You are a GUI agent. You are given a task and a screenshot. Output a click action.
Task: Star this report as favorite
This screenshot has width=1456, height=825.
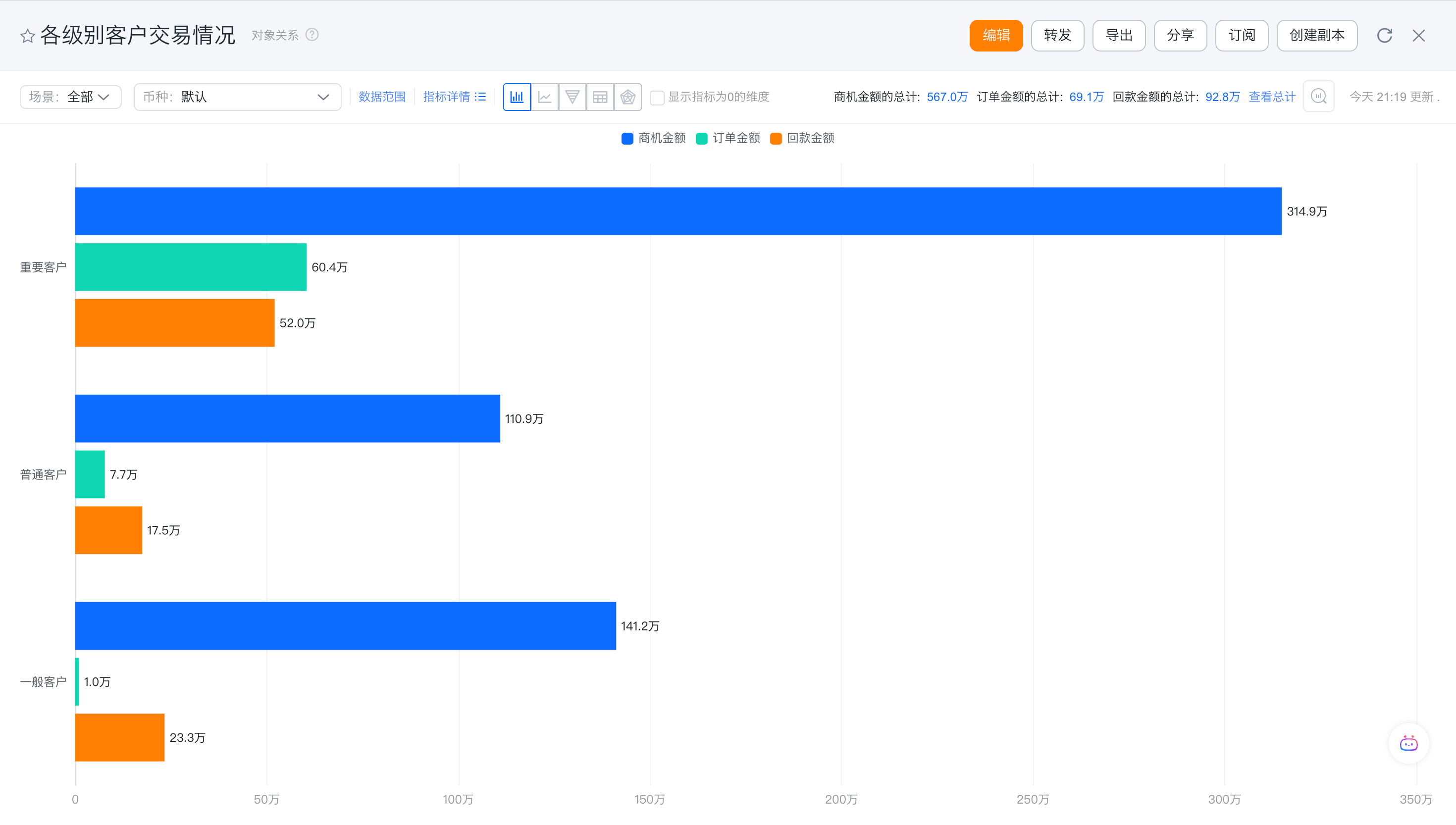point(27,36)
